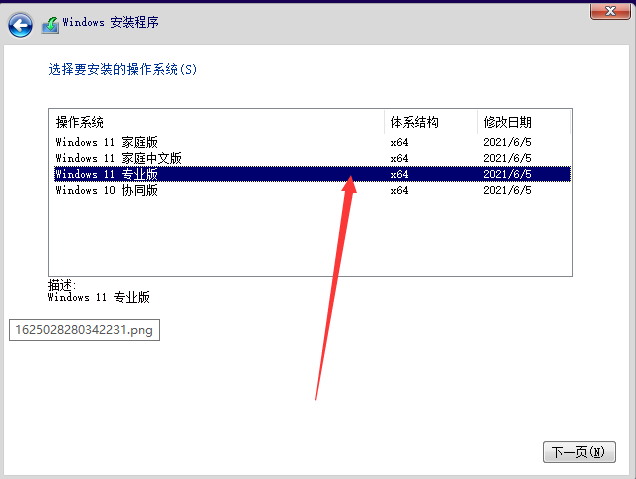
Task: Click x64 in the Windows 11 家庭版 row
Action: [x=399, y=142]
